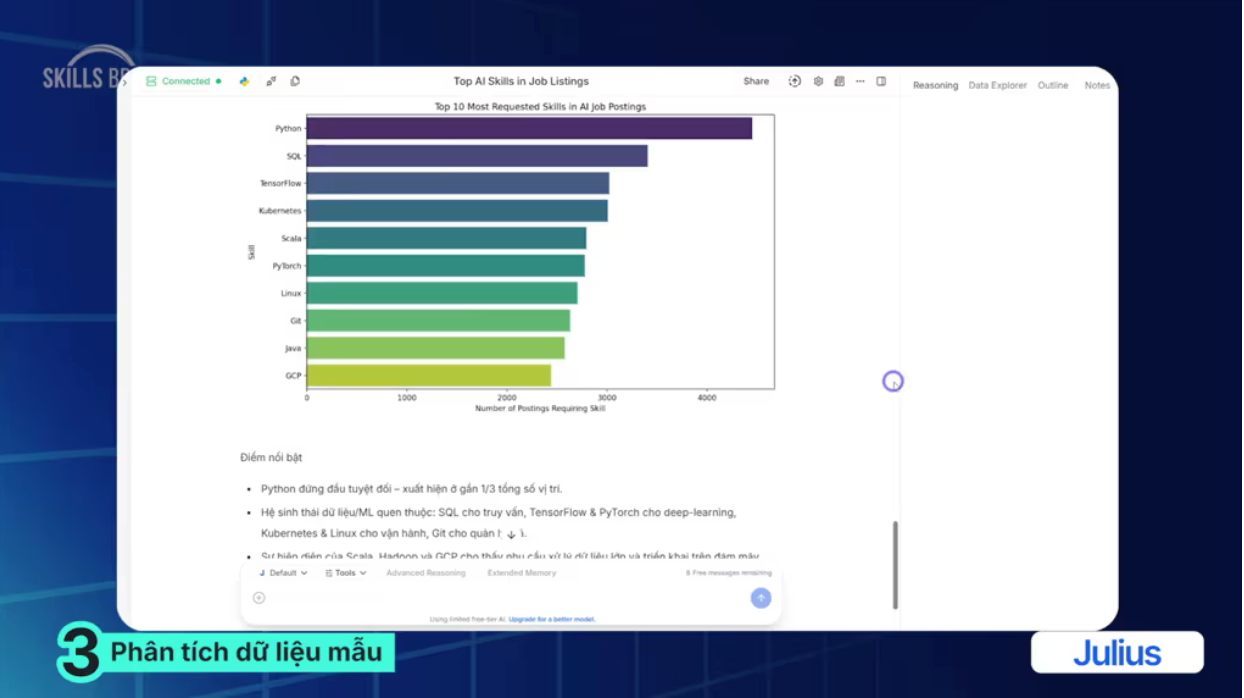Select the Notes tab

(x=1097, y=86)
